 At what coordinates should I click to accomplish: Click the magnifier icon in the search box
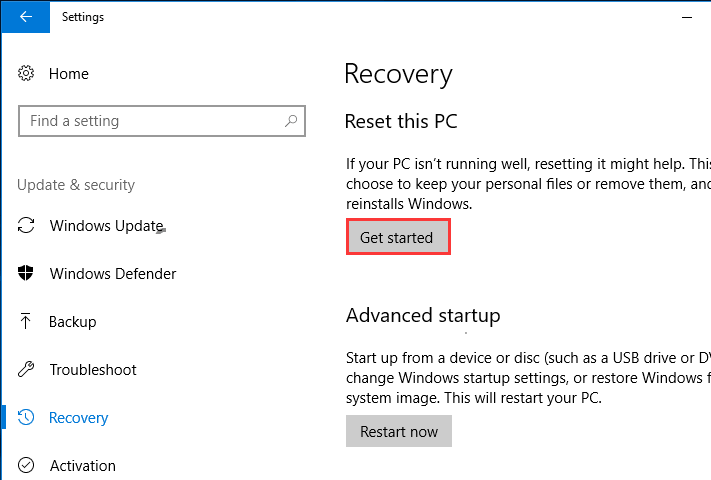(x=291, y=121)
